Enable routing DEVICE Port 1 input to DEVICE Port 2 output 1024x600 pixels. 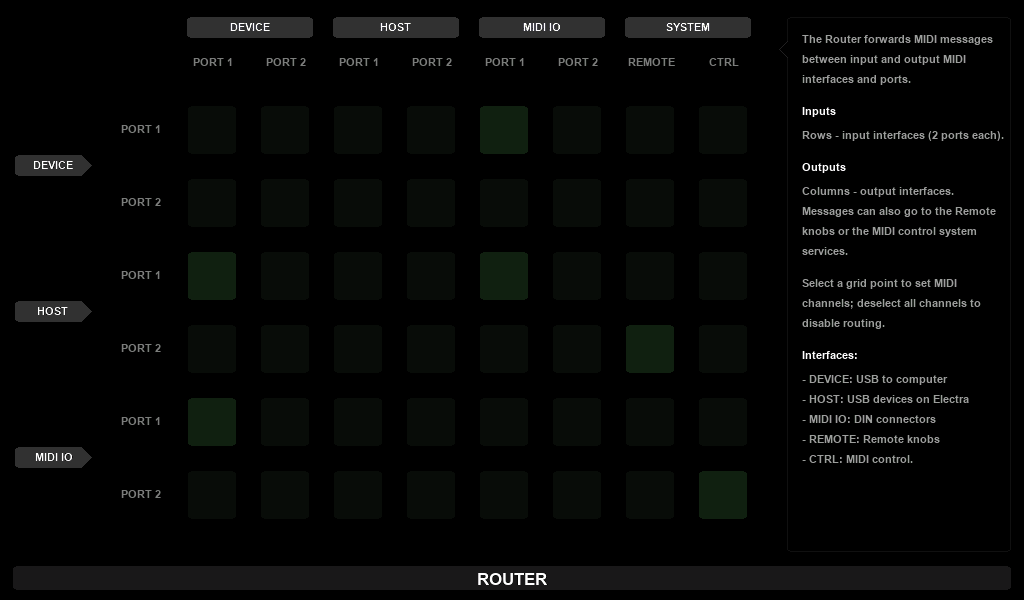tap(285, 130)
